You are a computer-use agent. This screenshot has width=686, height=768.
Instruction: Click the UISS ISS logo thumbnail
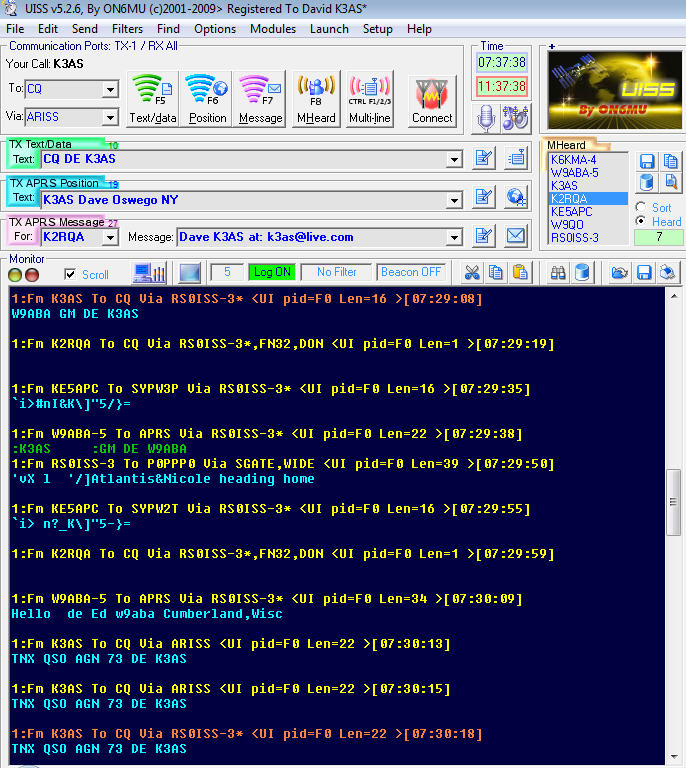[x=615, y=90]
